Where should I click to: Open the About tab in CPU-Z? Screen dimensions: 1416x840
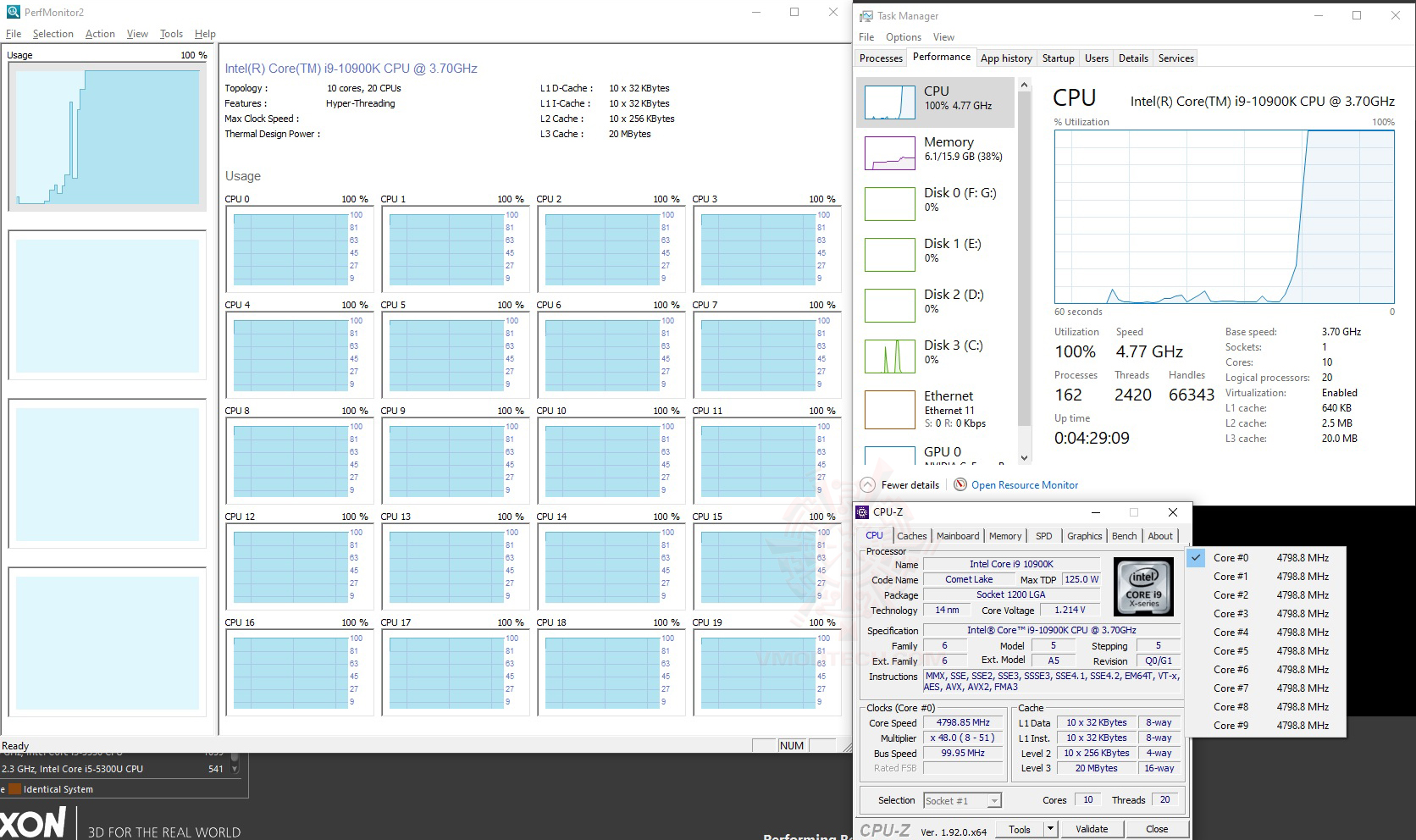(1160, 536)
